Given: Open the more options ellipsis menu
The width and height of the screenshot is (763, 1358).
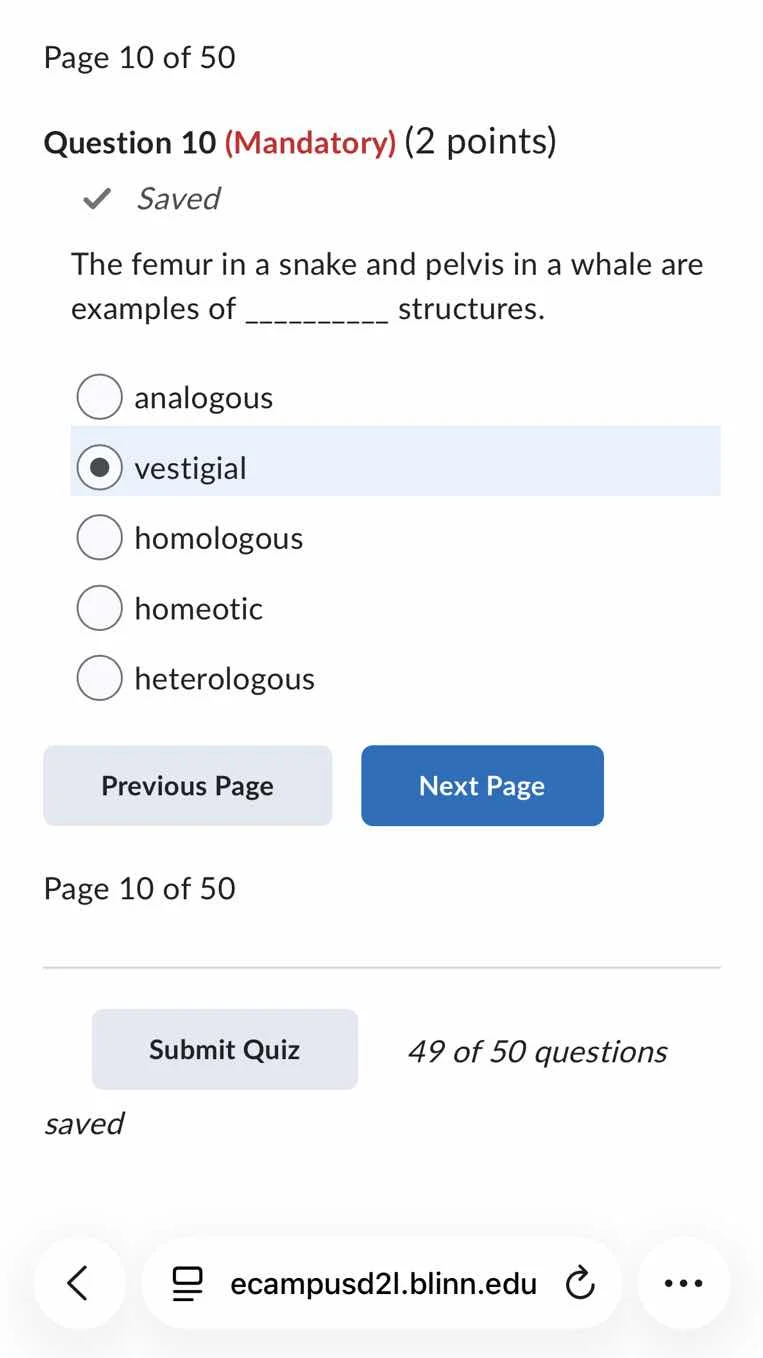Looking at the screenshot, I should (x=683, y=1283).
